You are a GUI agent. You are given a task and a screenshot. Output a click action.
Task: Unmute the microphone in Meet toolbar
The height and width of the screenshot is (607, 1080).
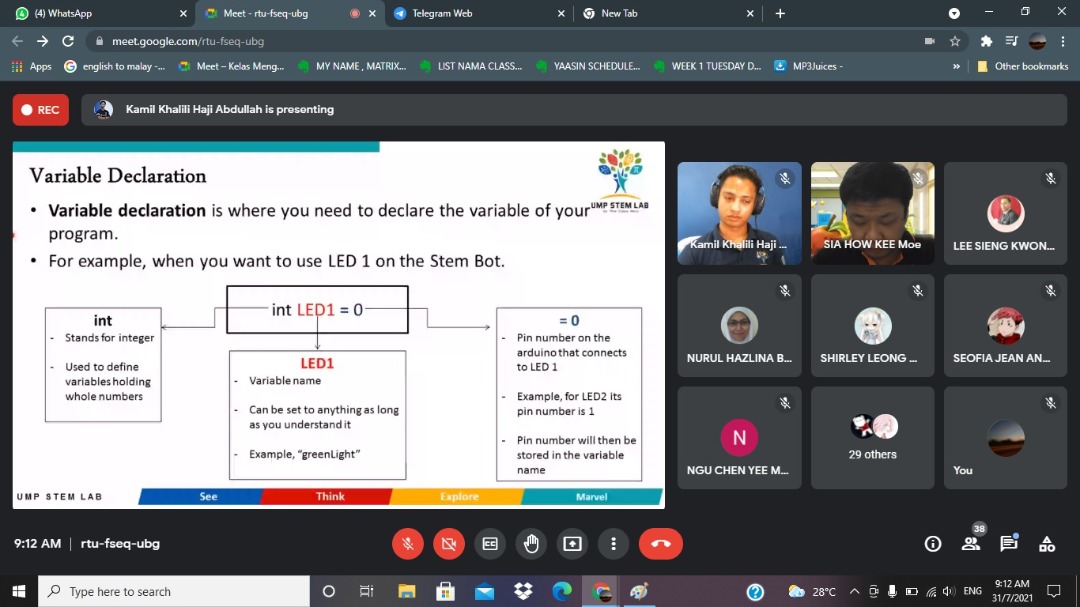tap(407, 544)
